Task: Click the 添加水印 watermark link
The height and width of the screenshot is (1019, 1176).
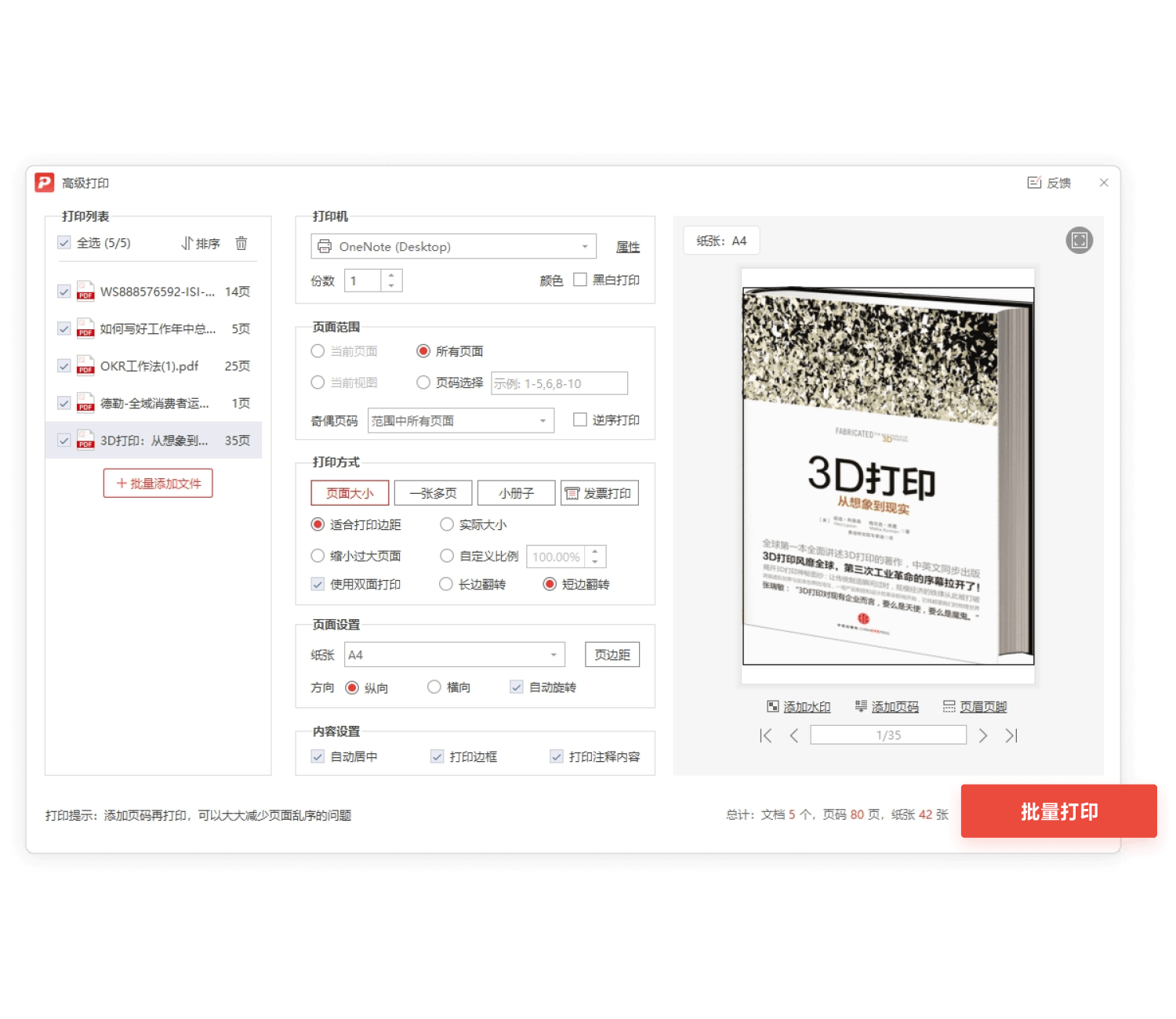Action: [799, 706]
